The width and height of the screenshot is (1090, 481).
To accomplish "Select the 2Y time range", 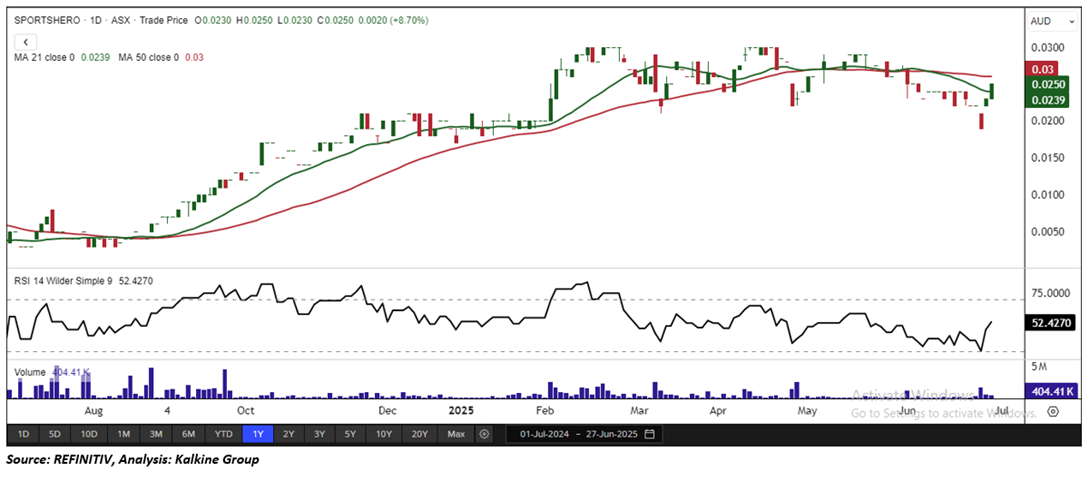I will point(288,434).
